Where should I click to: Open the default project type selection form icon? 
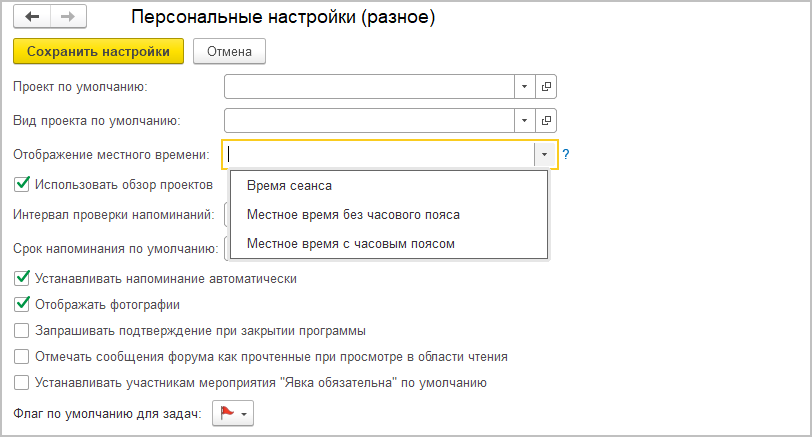[x=546, y=121]
